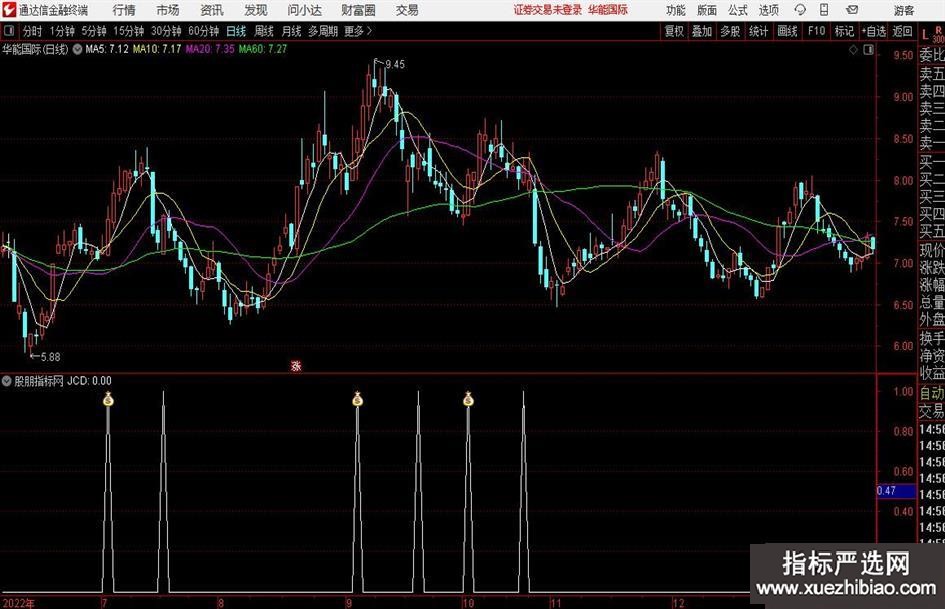This screenshot has height=609, width=945.
Task: Click the 统计 statistics toolbar button
Action: (758, 31)
